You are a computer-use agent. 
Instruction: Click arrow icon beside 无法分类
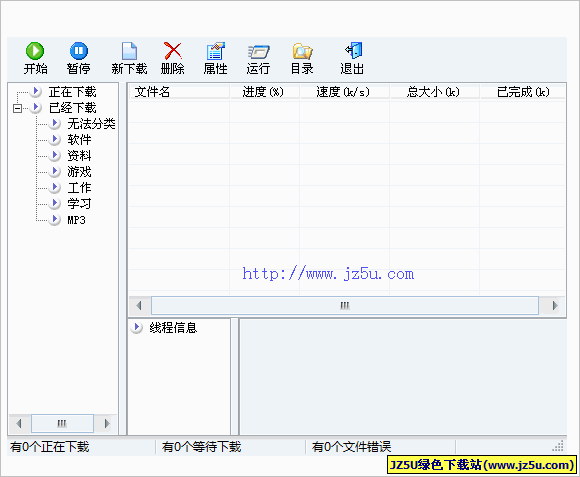(55, 123)
